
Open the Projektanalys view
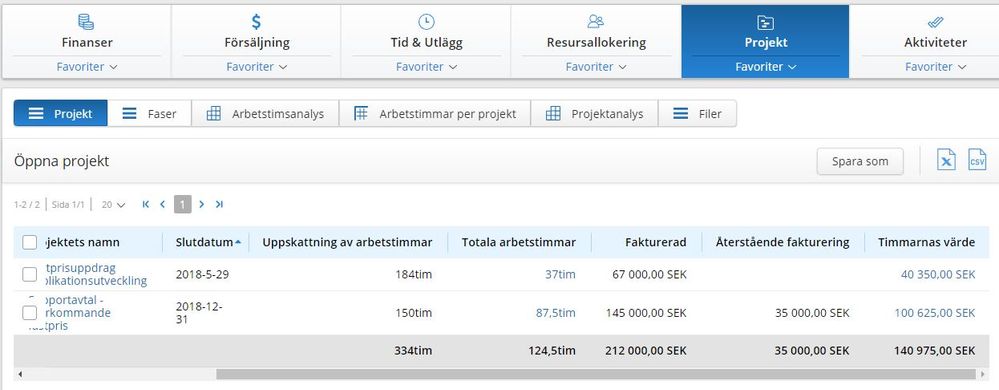click(x=594, y=113)
